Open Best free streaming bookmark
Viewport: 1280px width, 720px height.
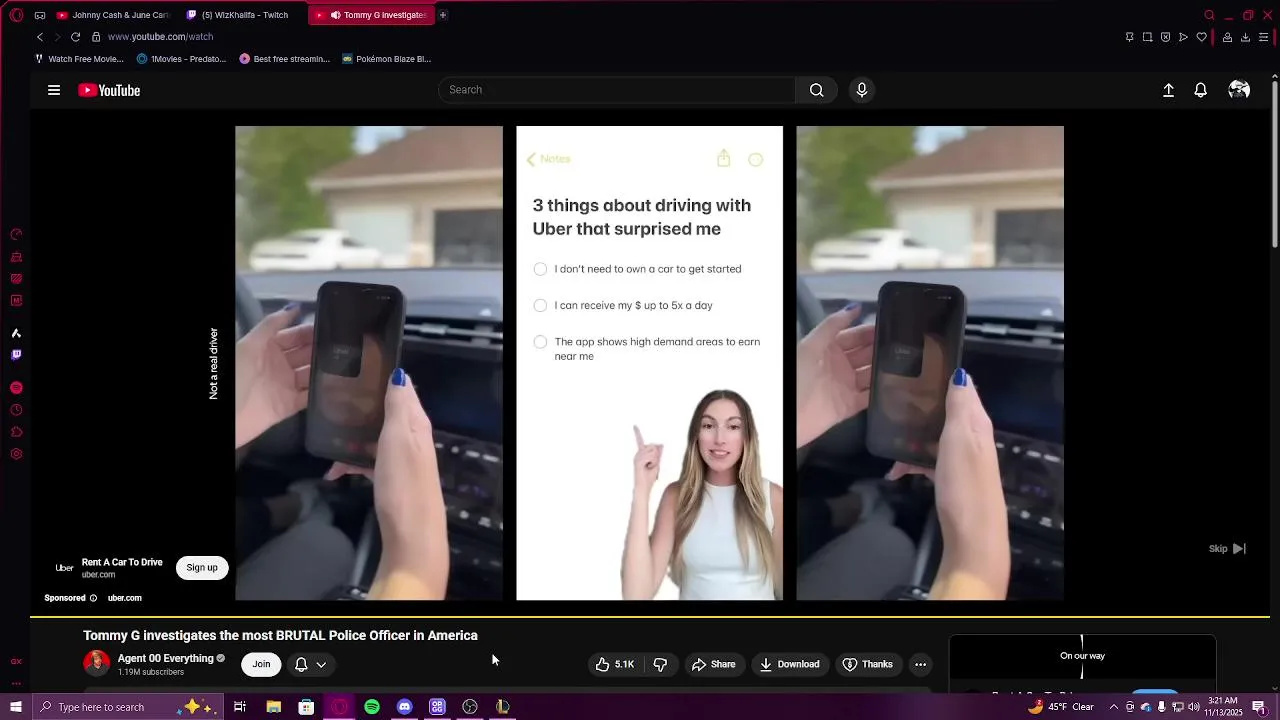[284, 59]
